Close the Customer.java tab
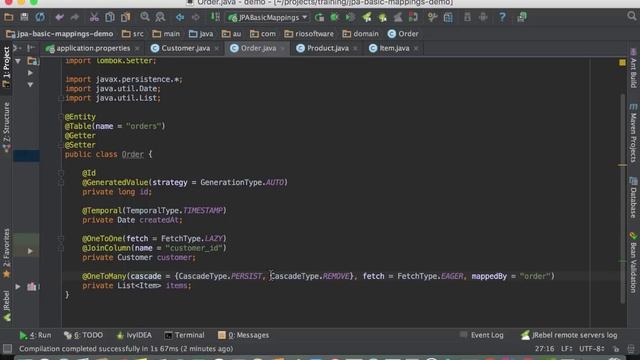The width and height of the screenshot is (640, 360). [x=217, y=49]
